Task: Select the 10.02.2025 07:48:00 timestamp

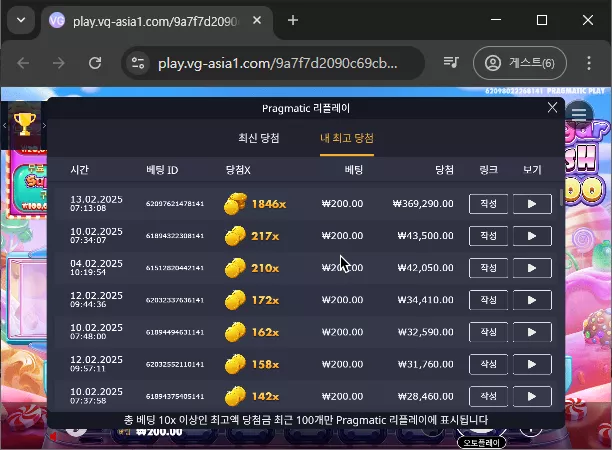Action: tap(96, 332)
